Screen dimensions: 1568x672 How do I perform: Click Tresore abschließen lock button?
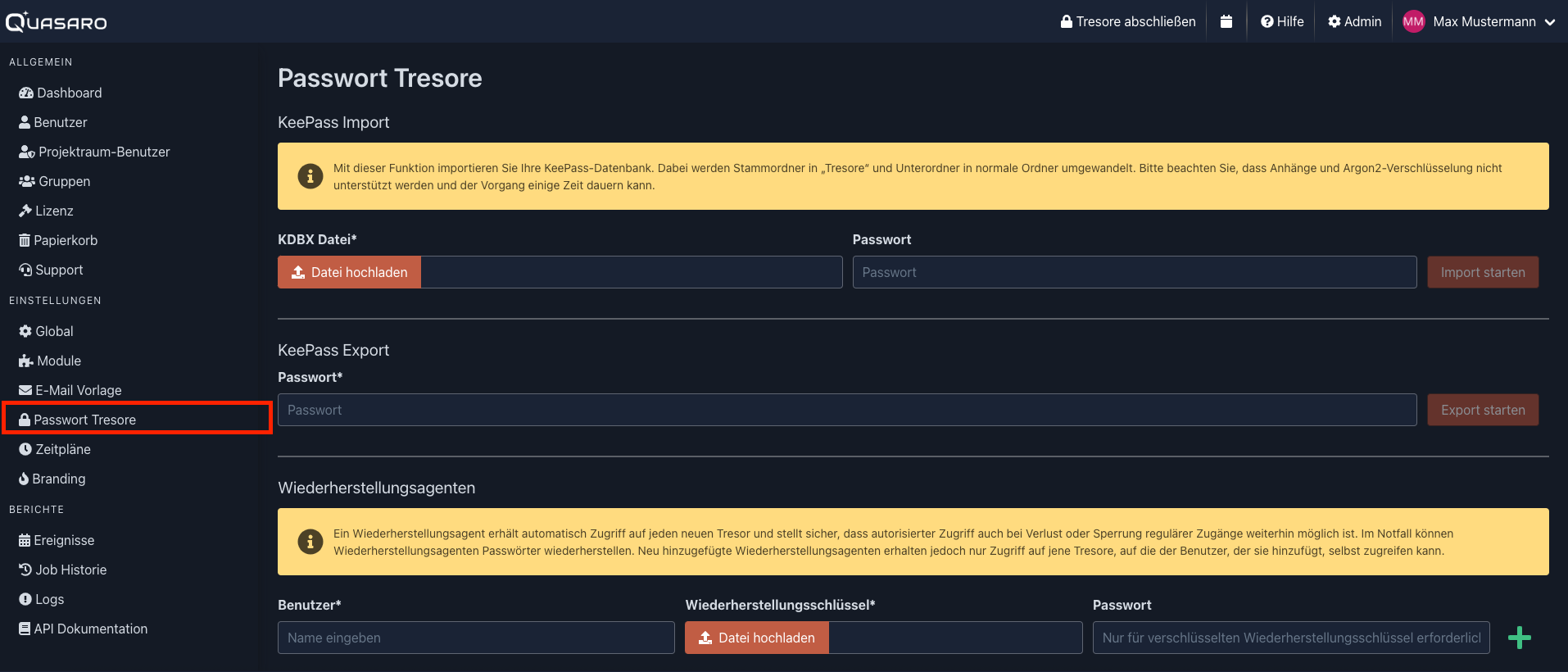1128,21
